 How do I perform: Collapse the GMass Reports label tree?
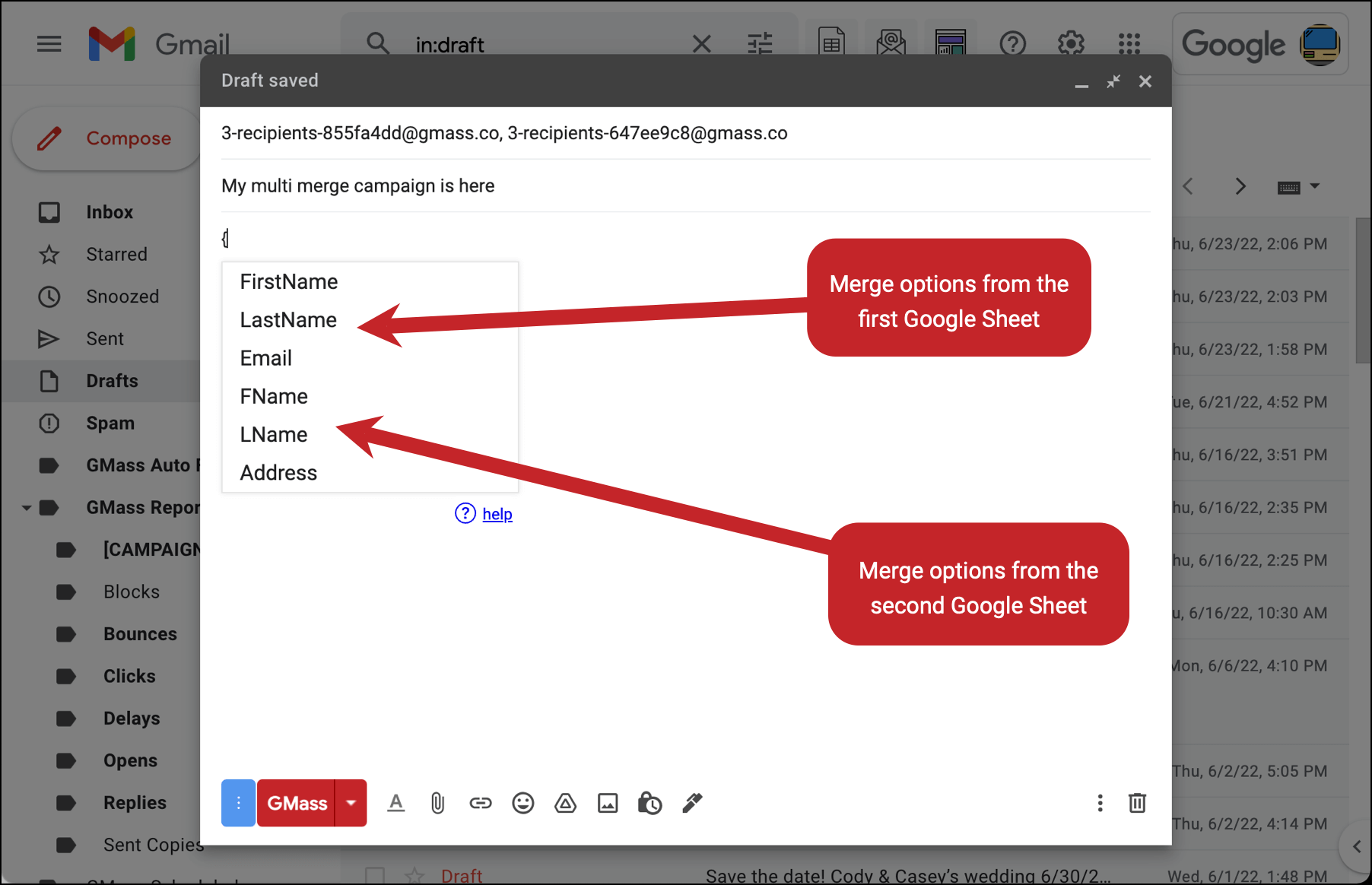point(27,507)
